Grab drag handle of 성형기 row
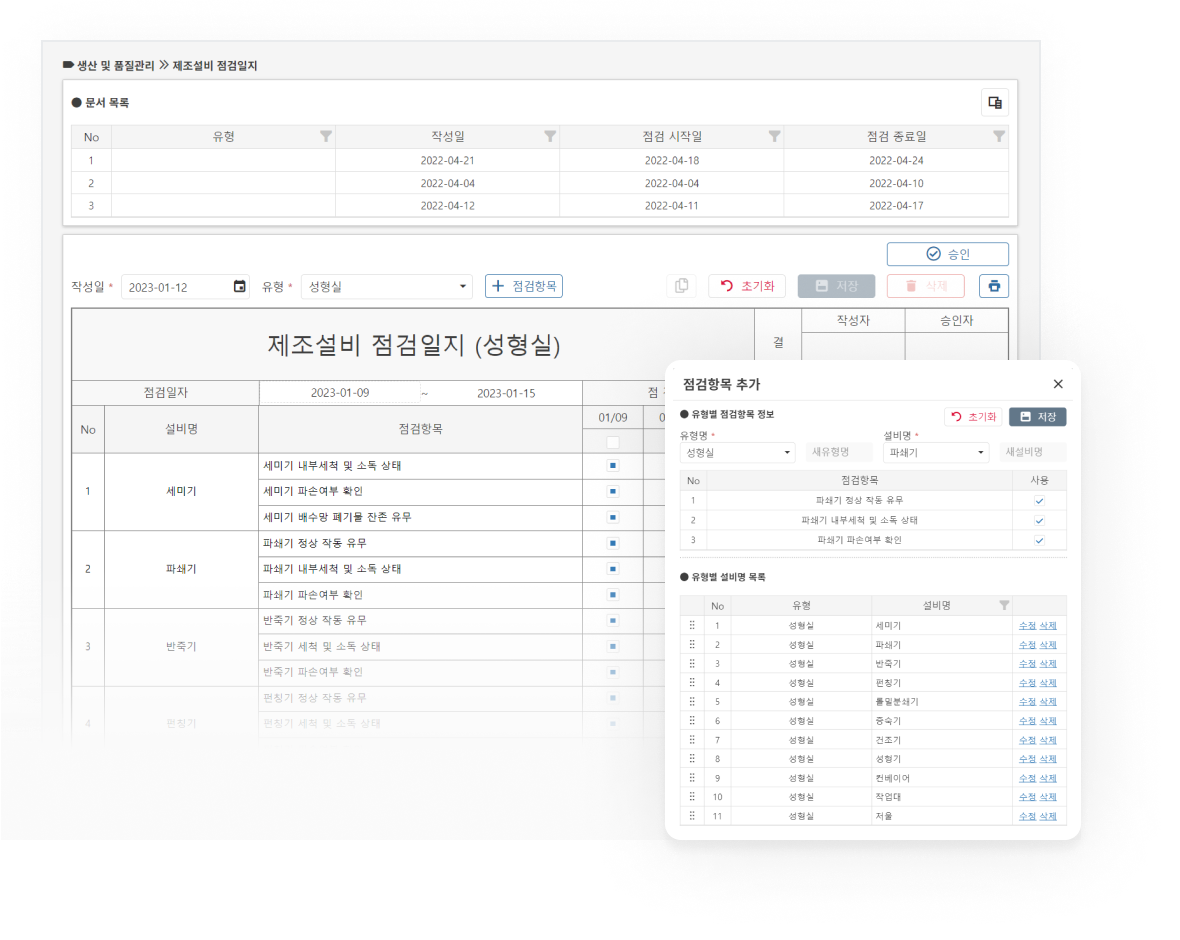The height and width of the screenshot is (940, 1180). pyautogui.click(x=692, y=759)
